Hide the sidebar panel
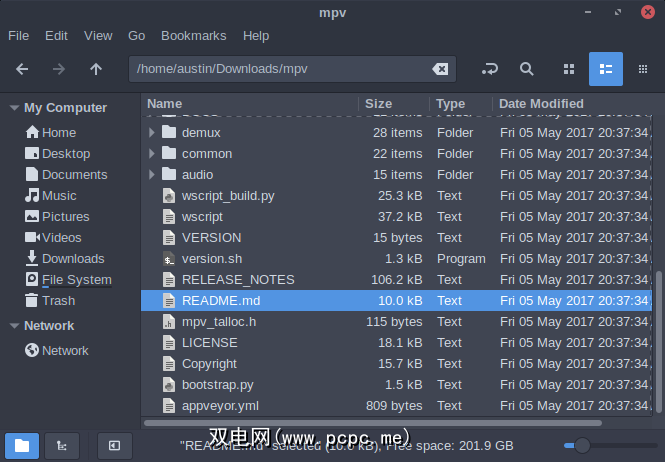This screenshot has width=665, height=462. pyautogui.click(x=115, y=446)
